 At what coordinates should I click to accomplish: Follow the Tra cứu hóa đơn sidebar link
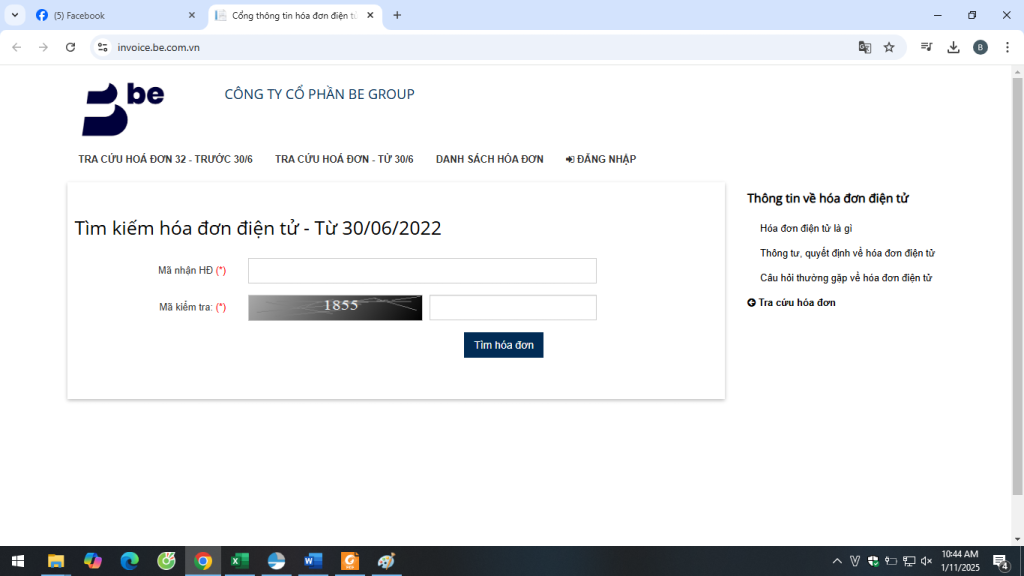point(792,302)
